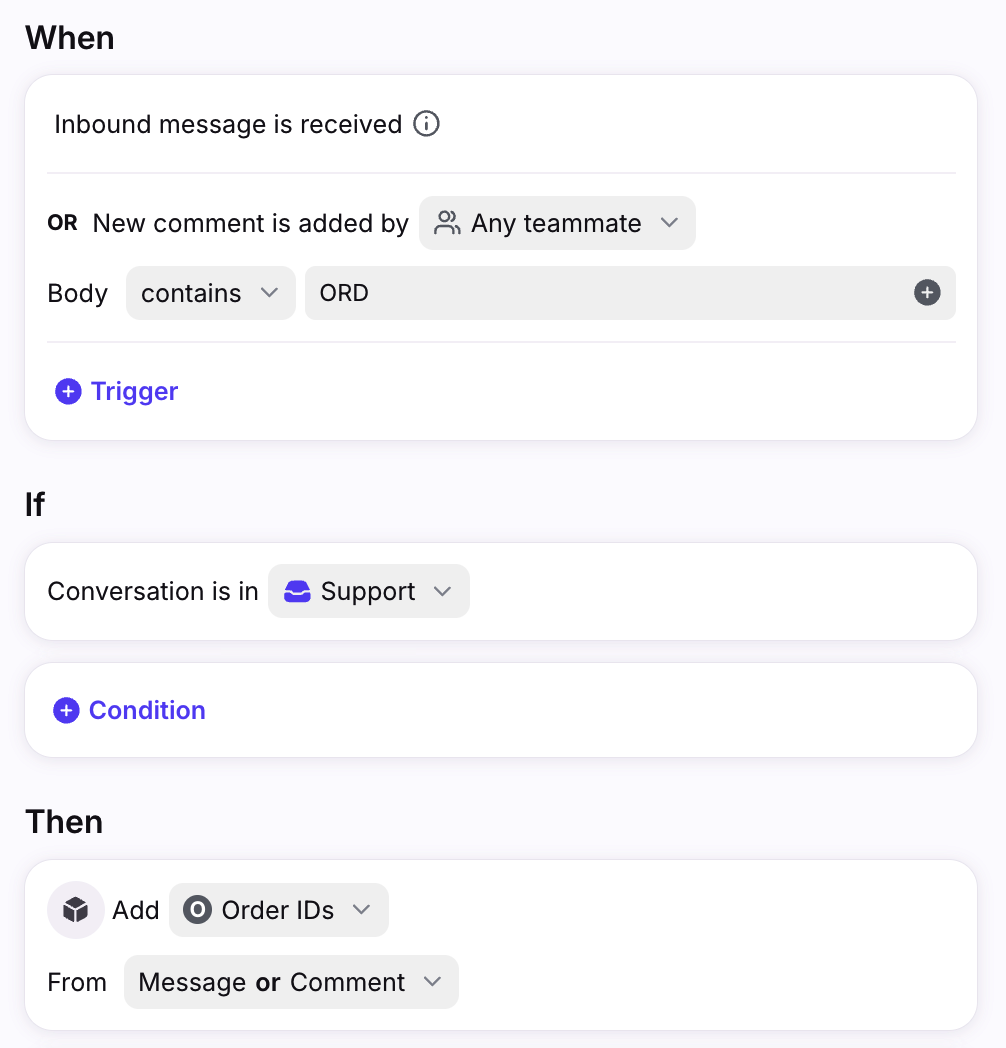Click the New comment is added by text
The image size is (1006, 1048).
point(250,223)
